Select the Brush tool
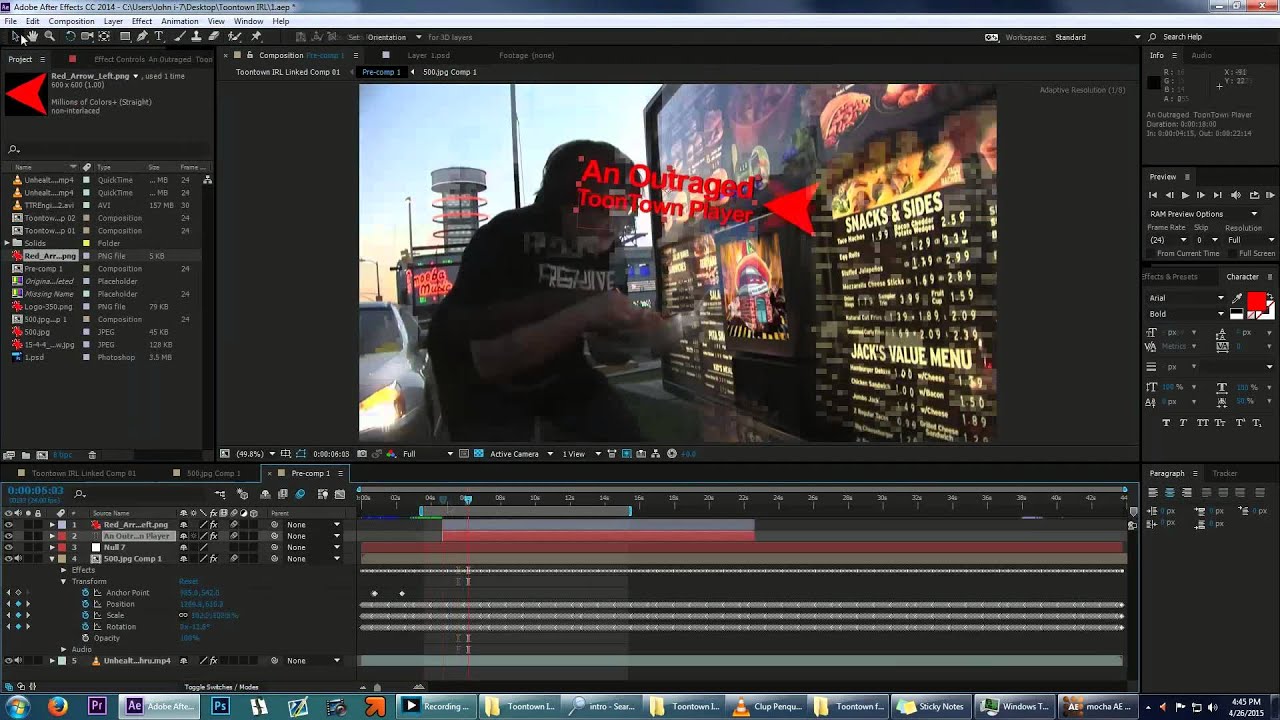The image size is (1280, 720). 179,36
